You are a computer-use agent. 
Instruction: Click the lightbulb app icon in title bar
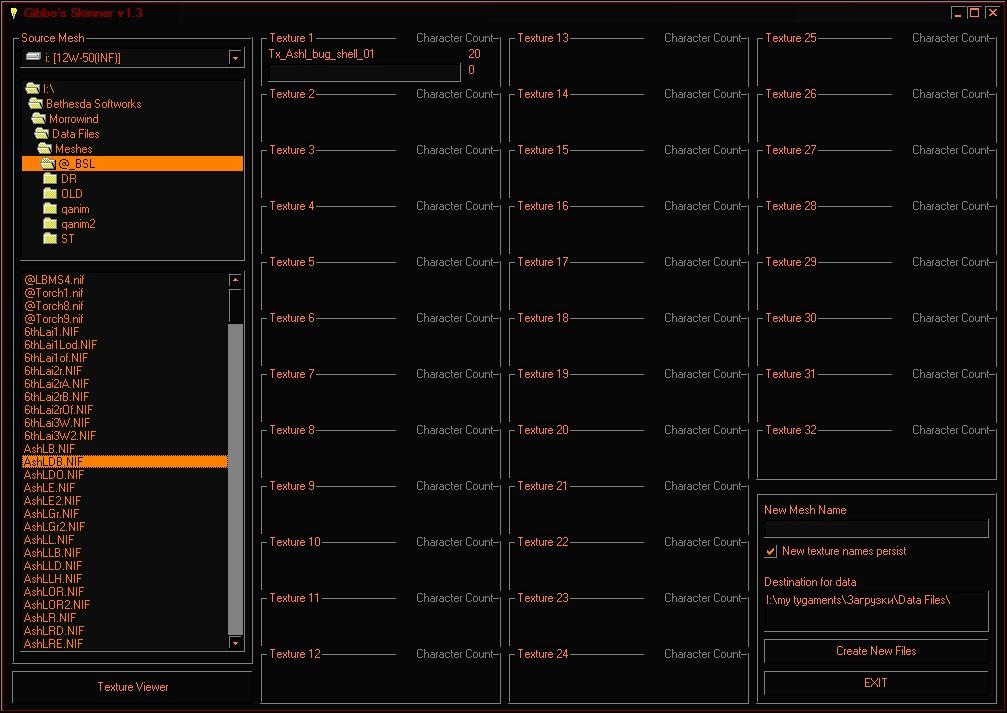(13, 12)
